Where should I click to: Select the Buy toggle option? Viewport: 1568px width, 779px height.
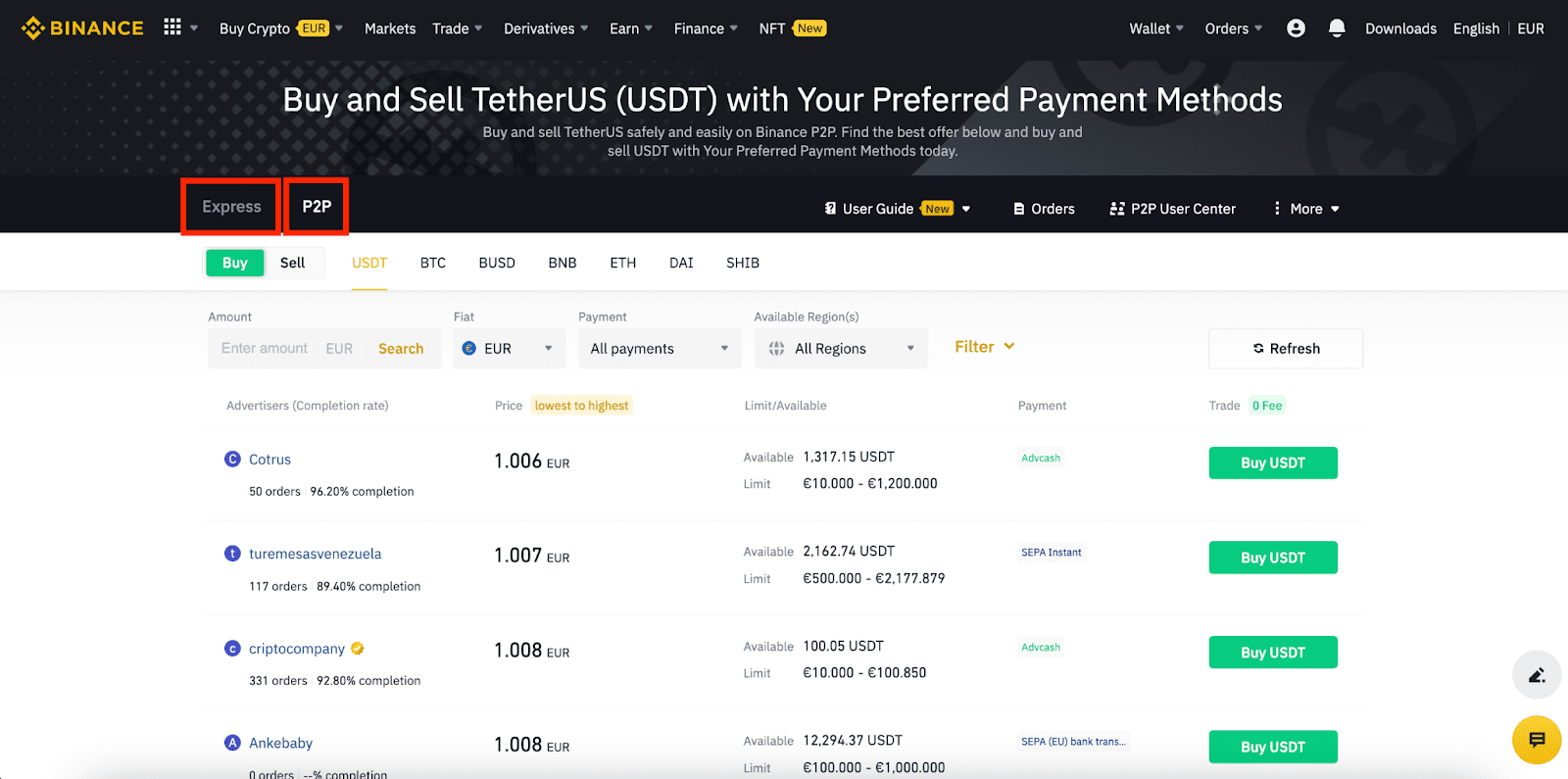tap(234, 263)
